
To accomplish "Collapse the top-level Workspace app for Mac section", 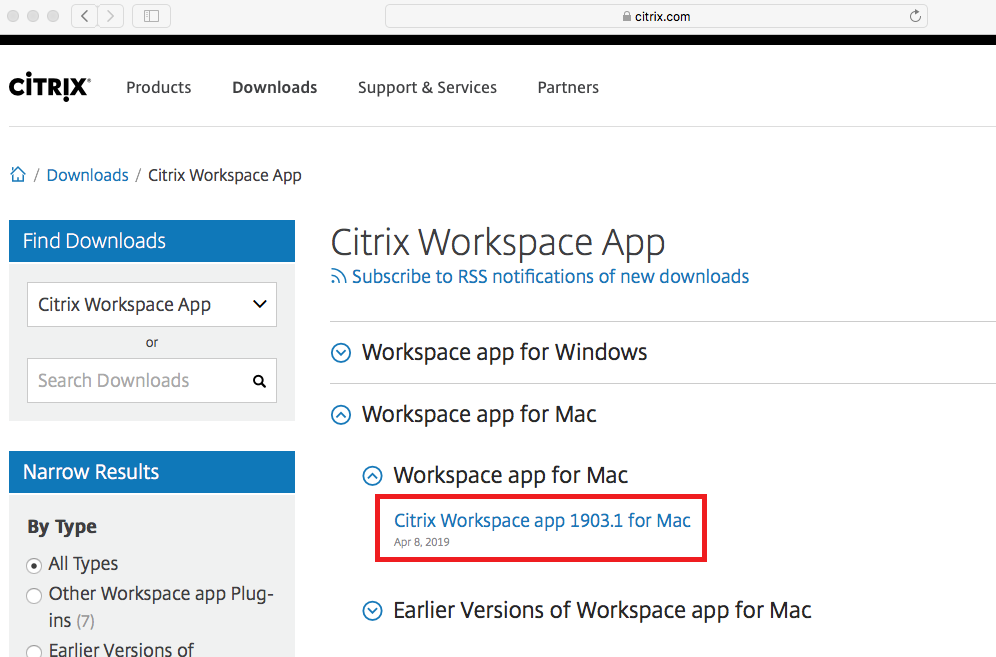I will [341, 415].
